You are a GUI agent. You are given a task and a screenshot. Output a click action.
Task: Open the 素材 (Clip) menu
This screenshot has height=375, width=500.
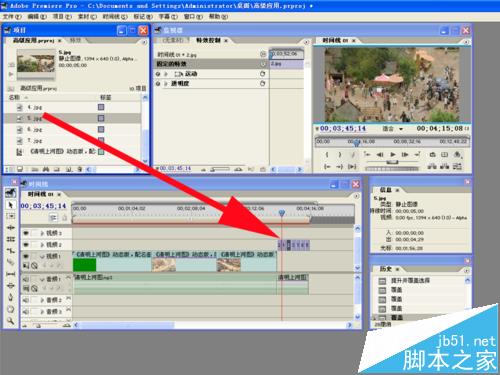(x=87, y=16)
